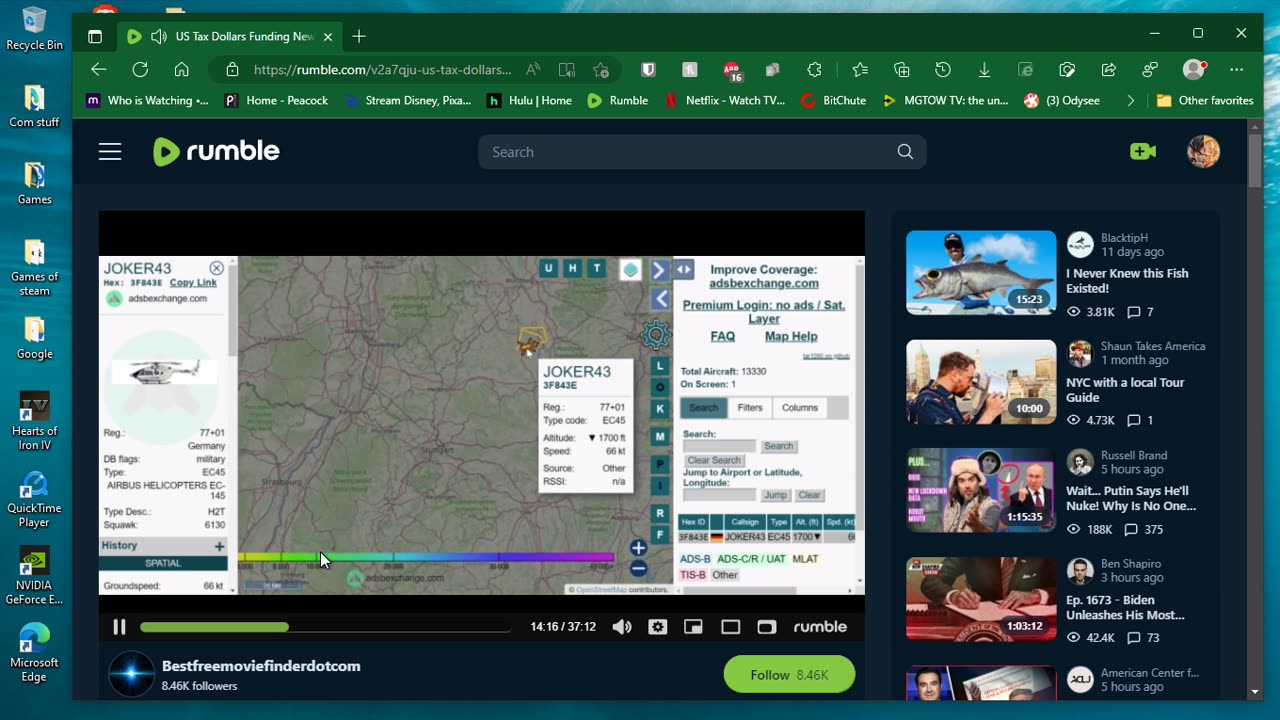Share this page
This screenshot has height=720, width=1280.
tap(1108, 70)
